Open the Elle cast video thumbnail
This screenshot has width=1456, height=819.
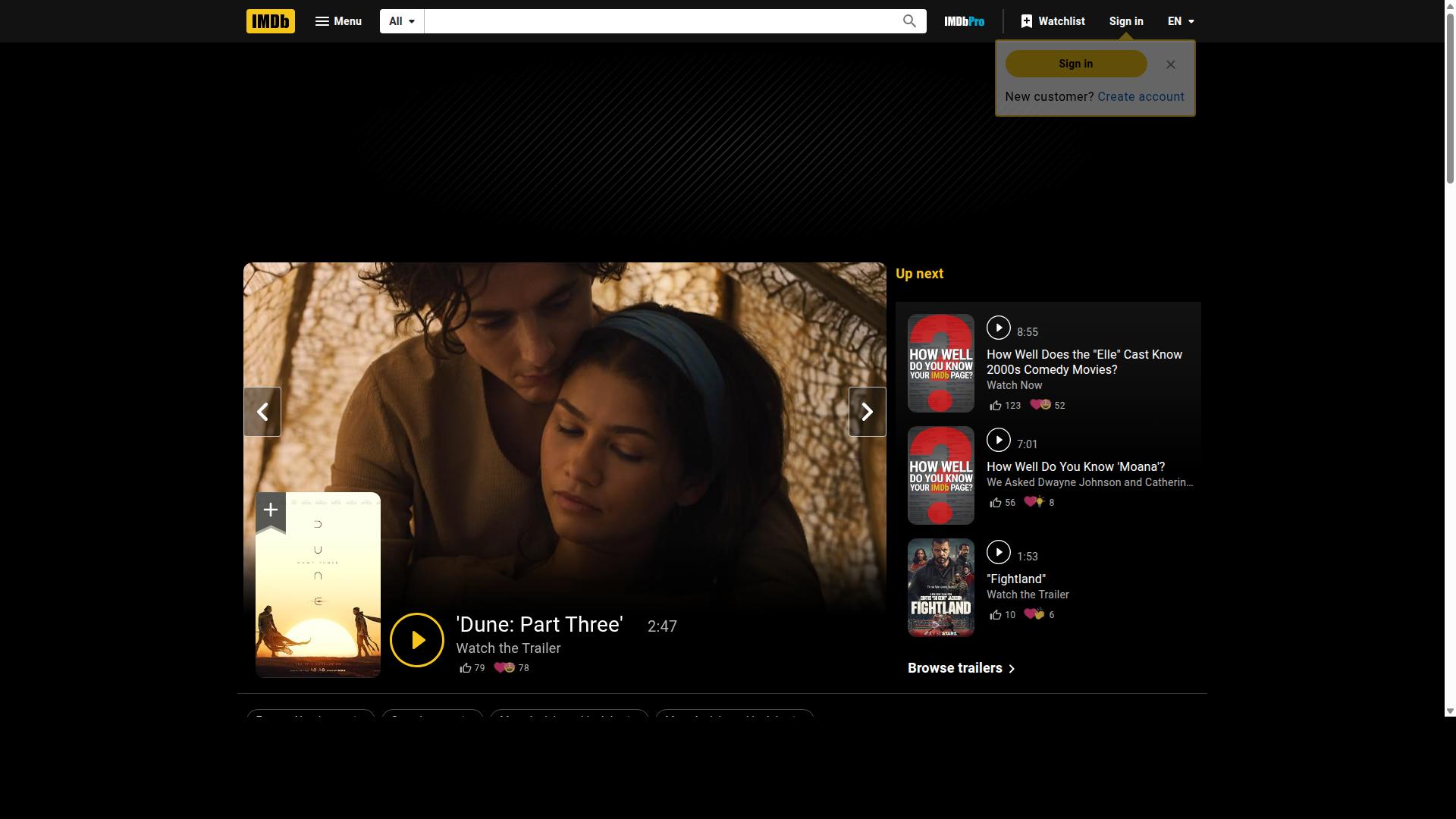(941, 363)
